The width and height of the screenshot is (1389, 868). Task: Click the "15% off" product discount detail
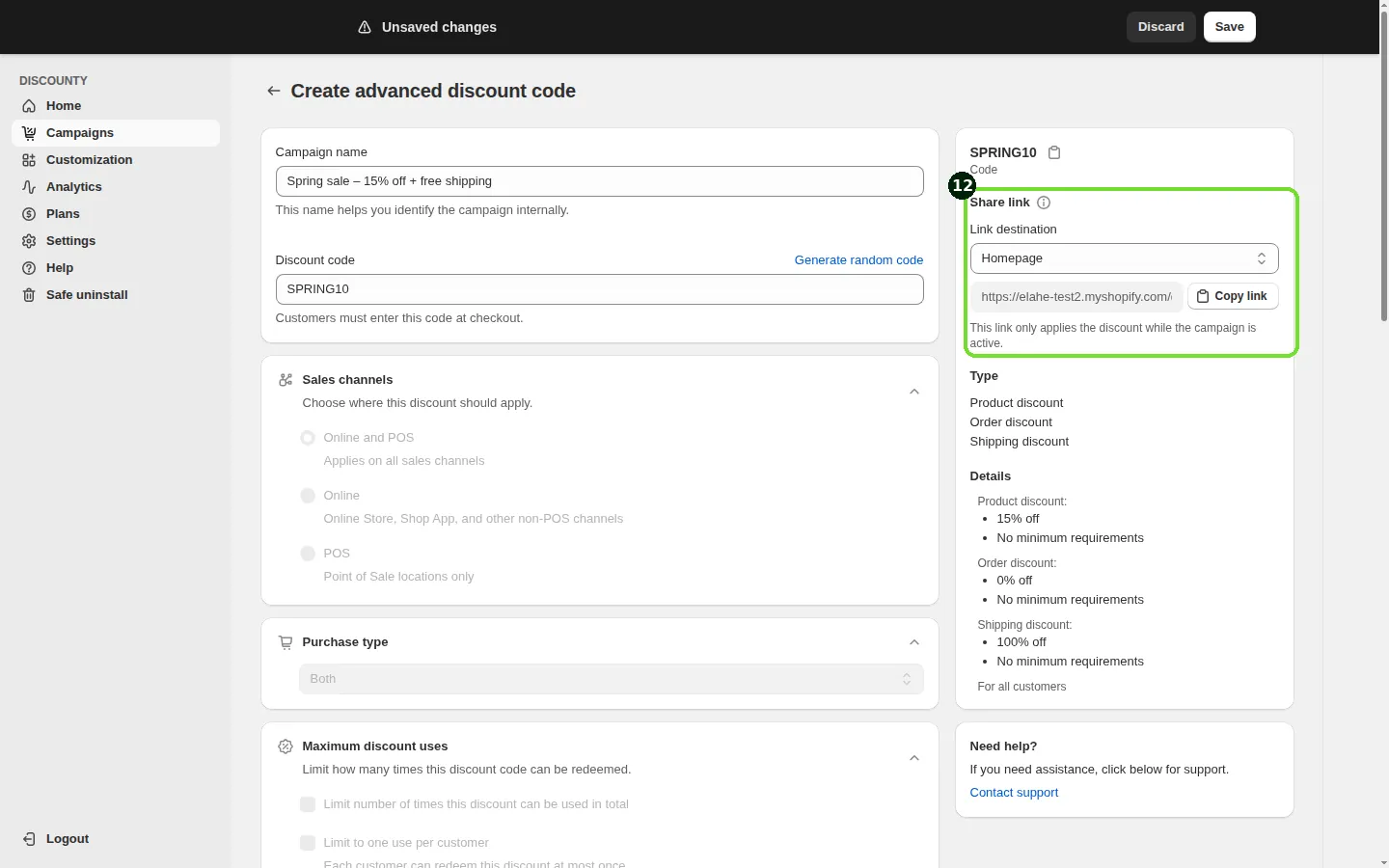click(1018, 519)
